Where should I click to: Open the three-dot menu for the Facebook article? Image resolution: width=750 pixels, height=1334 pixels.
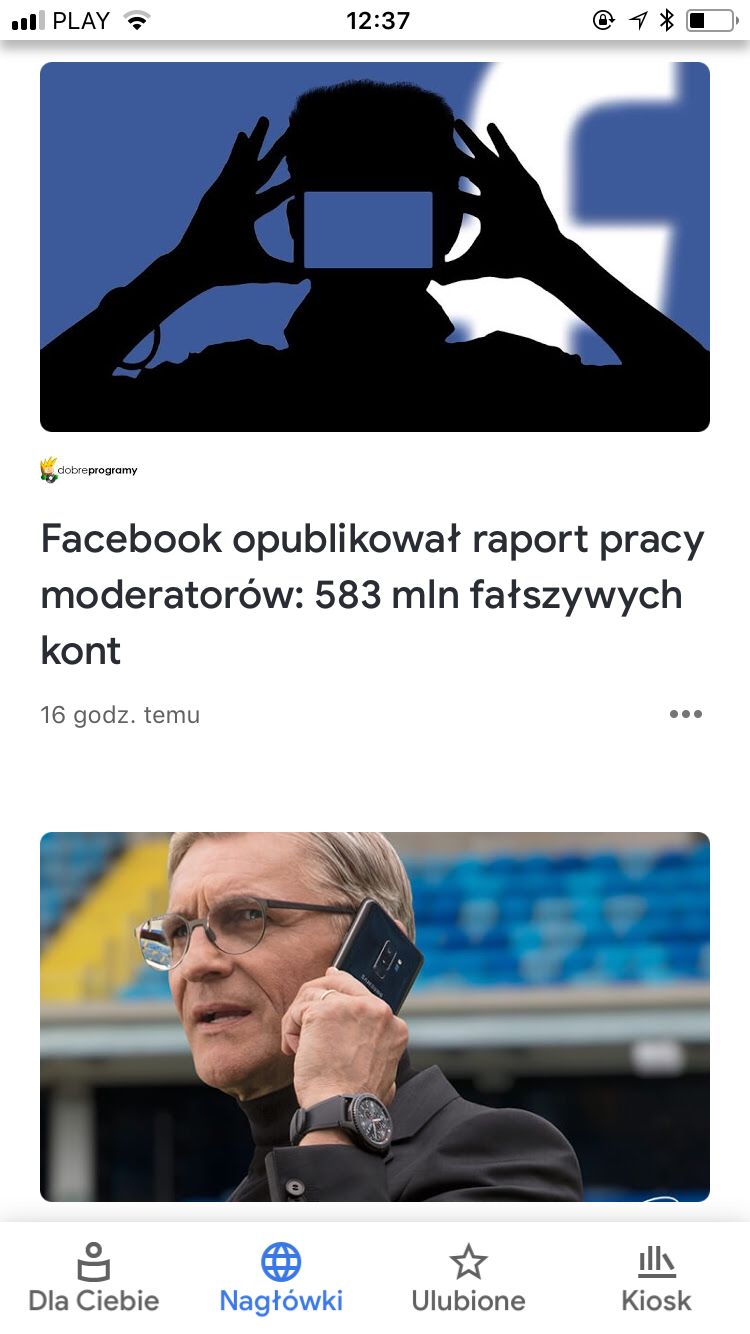coord(686,714)
